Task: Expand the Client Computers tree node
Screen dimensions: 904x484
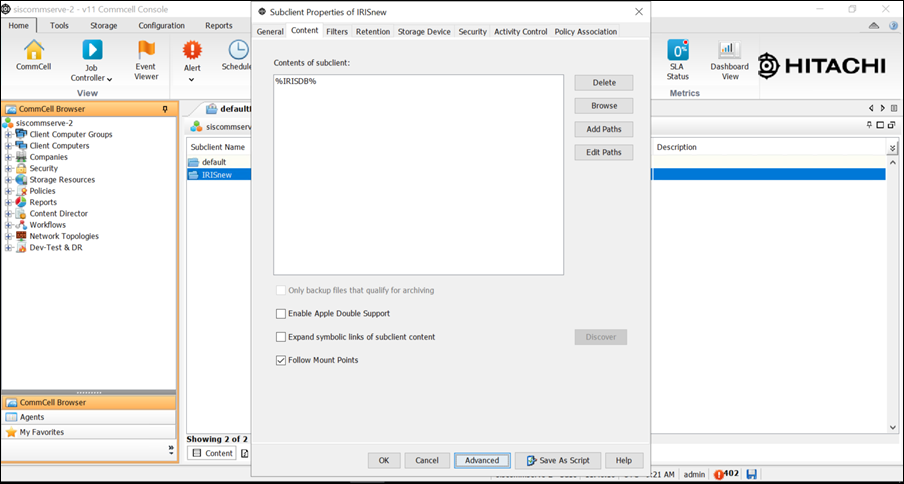Action: pyautogui.click(x=9, y=146)
